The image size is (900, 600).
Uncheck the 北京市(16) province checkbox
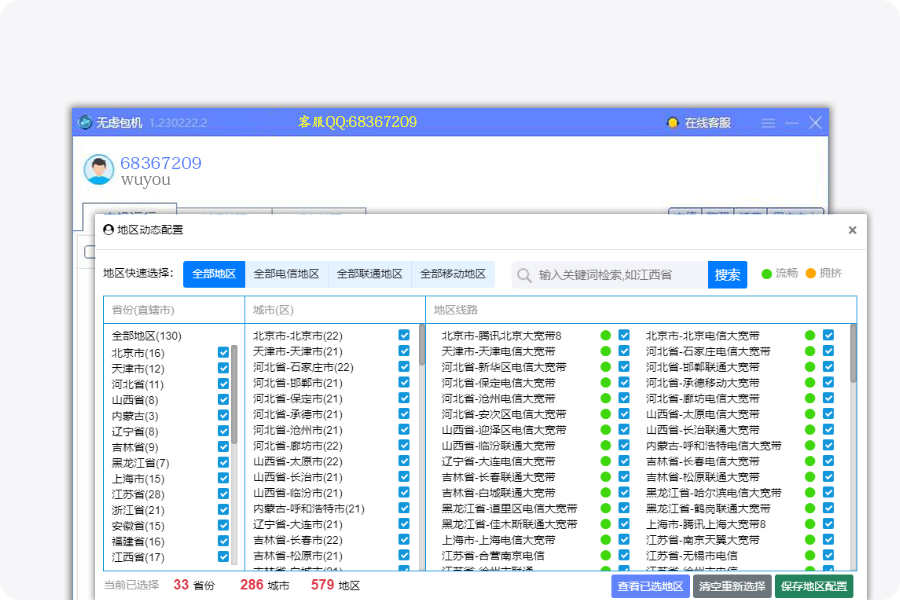(x=223, y=353)
